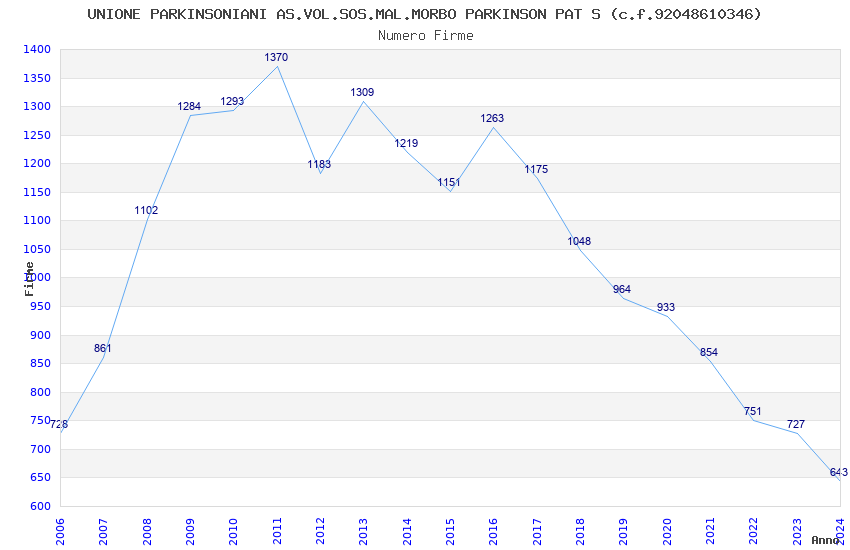The image size is (850, 550).
Task: Click the 1048 data label
Action: click(x=579, y=241)
